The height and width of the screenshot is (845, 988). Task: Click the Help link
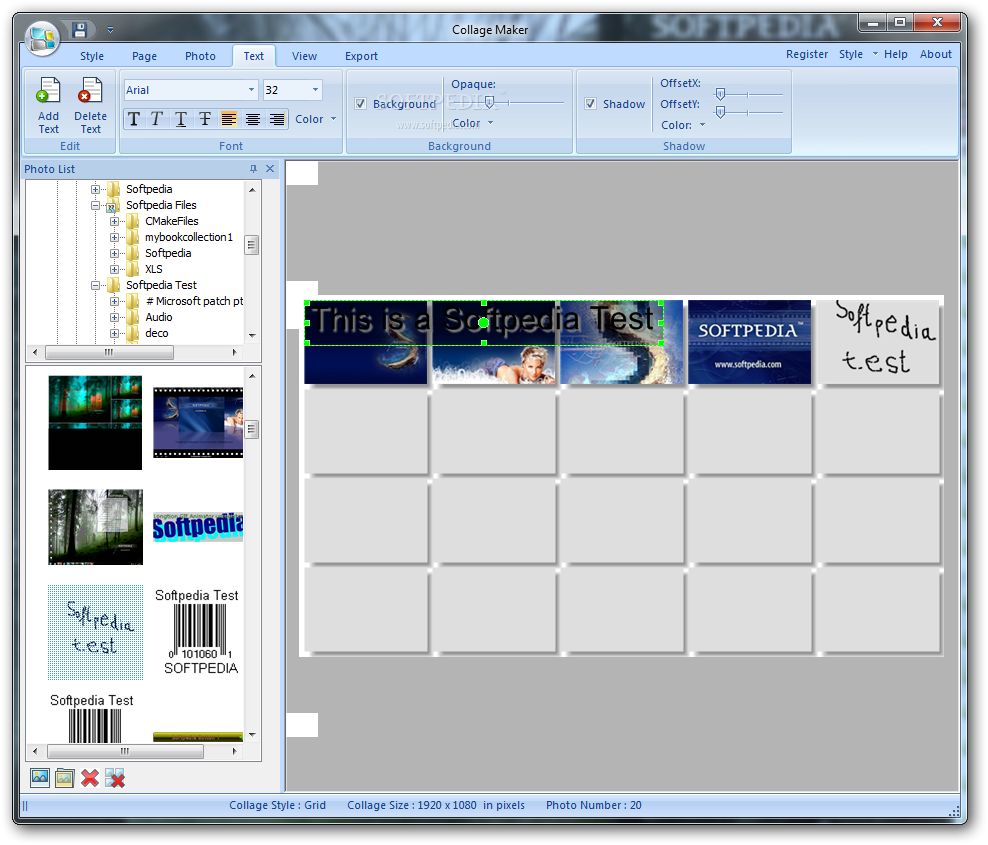point(895,54)
